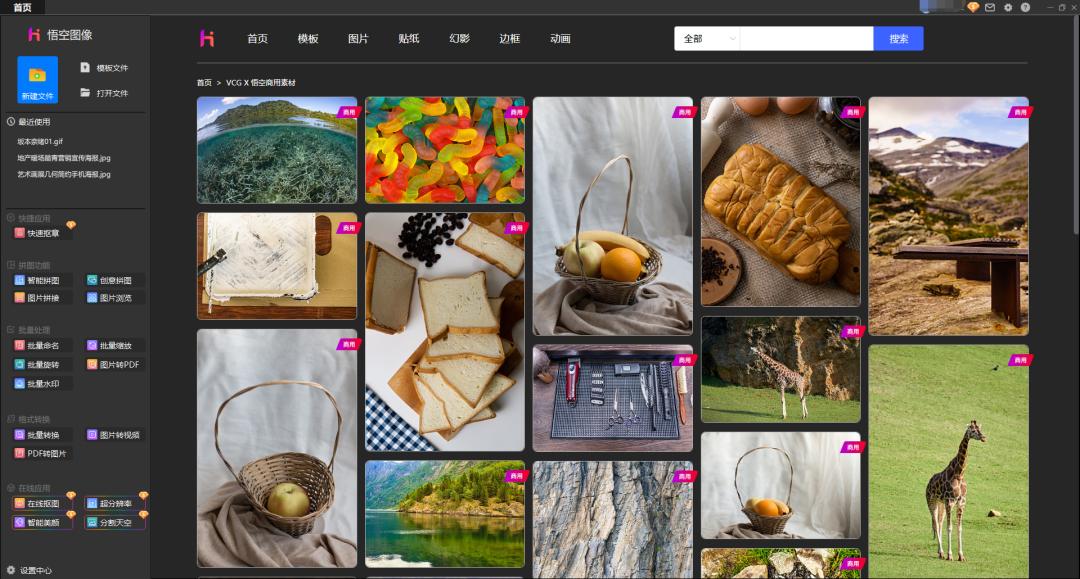
Task: Open the 贴纸 stickers section
Action: (x=408, y=39)
